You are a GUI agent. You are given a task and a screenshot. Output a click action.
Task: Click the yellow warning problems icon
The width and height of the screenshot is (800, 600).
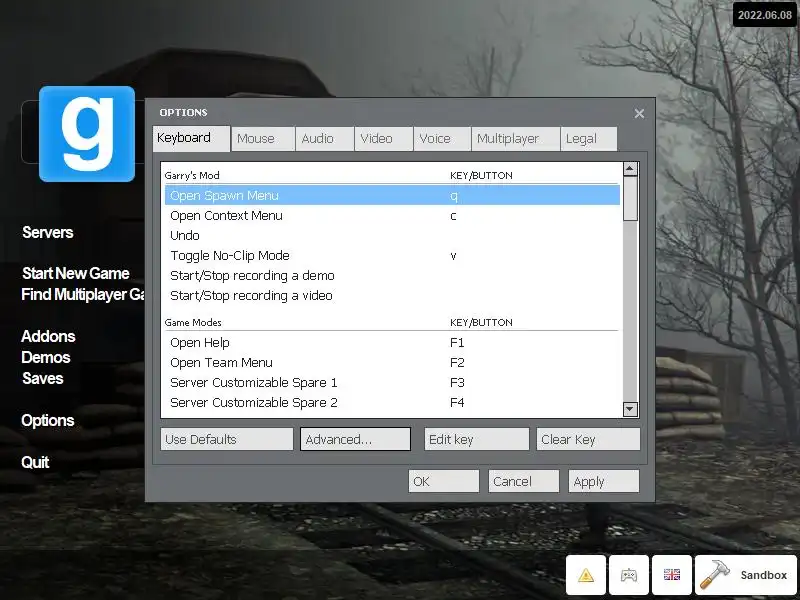pyautogui.click(x=586, y=575)
